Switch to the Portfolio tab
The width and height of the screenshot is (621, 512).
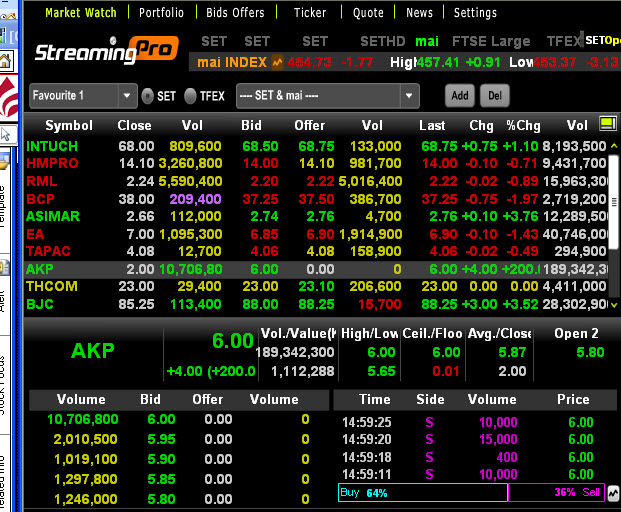click(x=161, y=13)
